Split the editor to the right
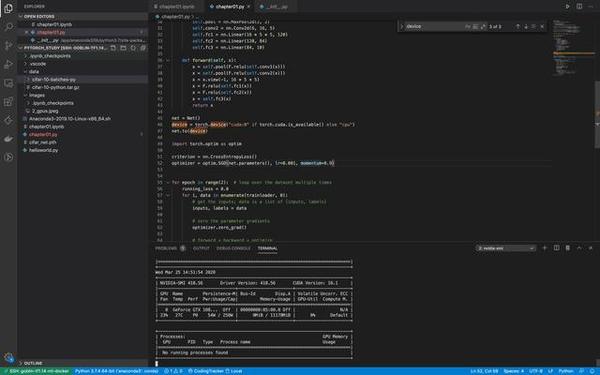This screenshot has height=375, width=600. [579, 7]
